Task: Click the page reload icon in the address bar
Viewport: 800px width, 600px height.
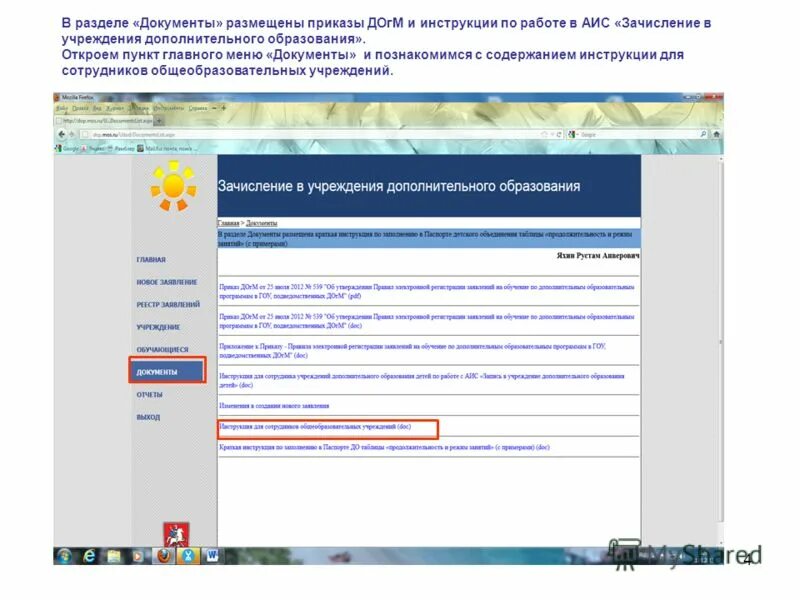Action: [560, 133]
